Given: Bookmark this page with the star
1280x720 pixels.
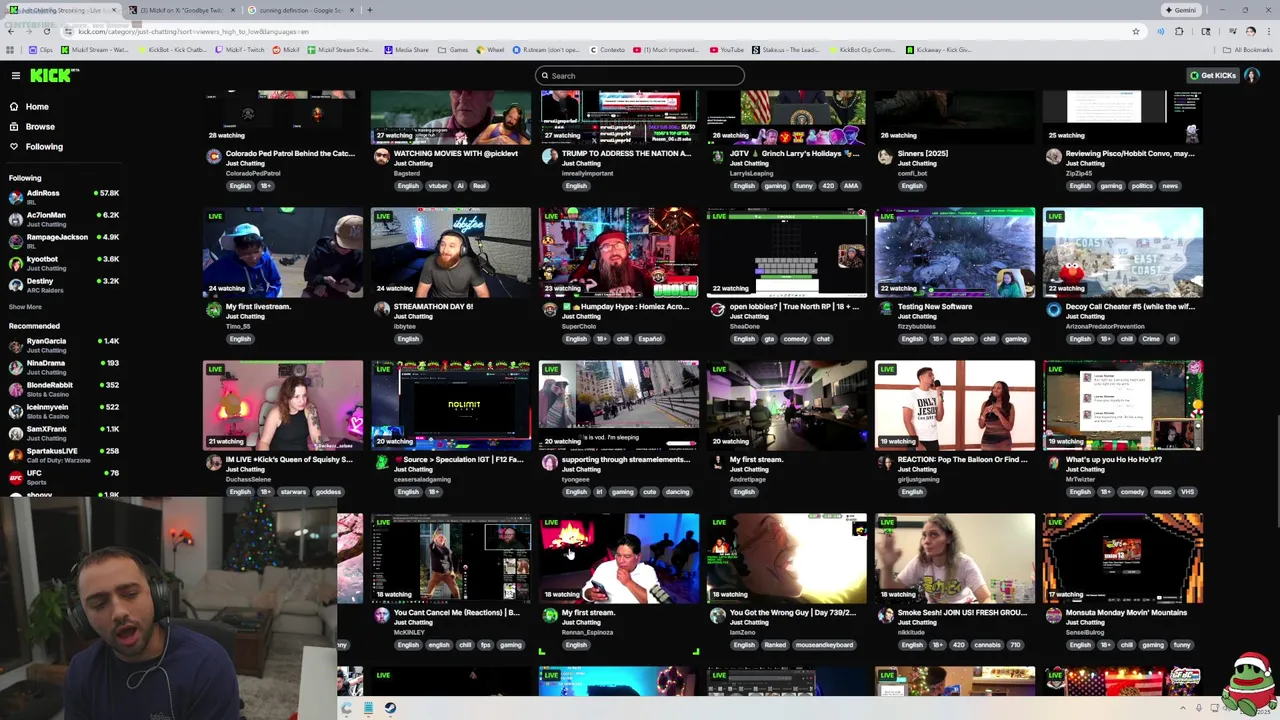Looking at the screenshot, I should (1135, 31).
